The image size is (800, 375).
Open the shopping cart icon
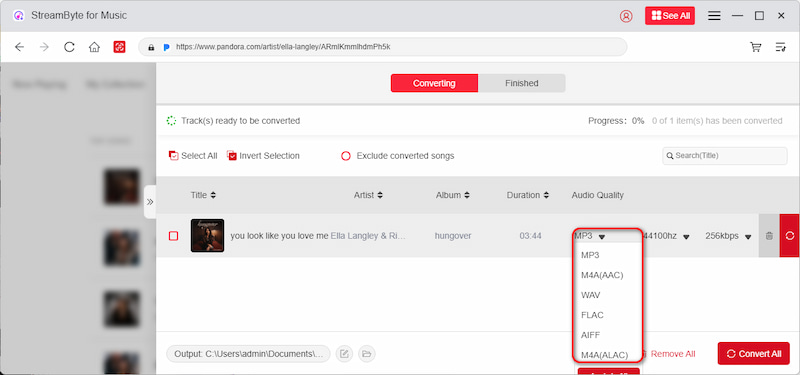[756, 47]
